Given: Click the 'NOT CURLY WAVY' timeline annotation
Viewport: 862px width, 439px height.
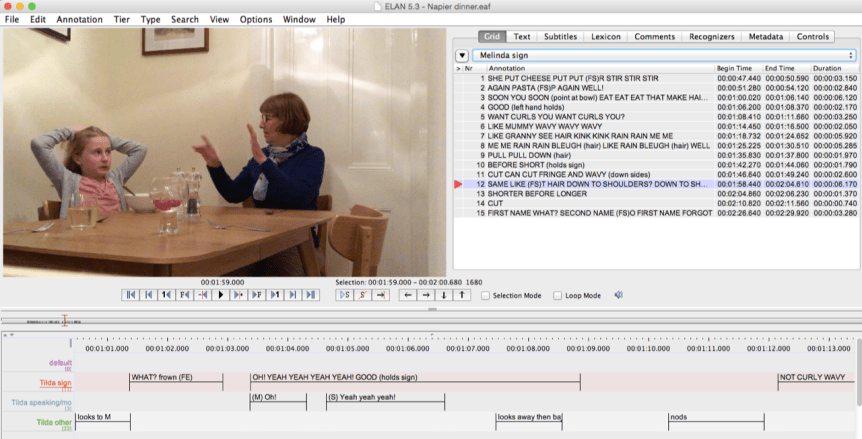Looking at the screenshot, I should click(815, 378).
